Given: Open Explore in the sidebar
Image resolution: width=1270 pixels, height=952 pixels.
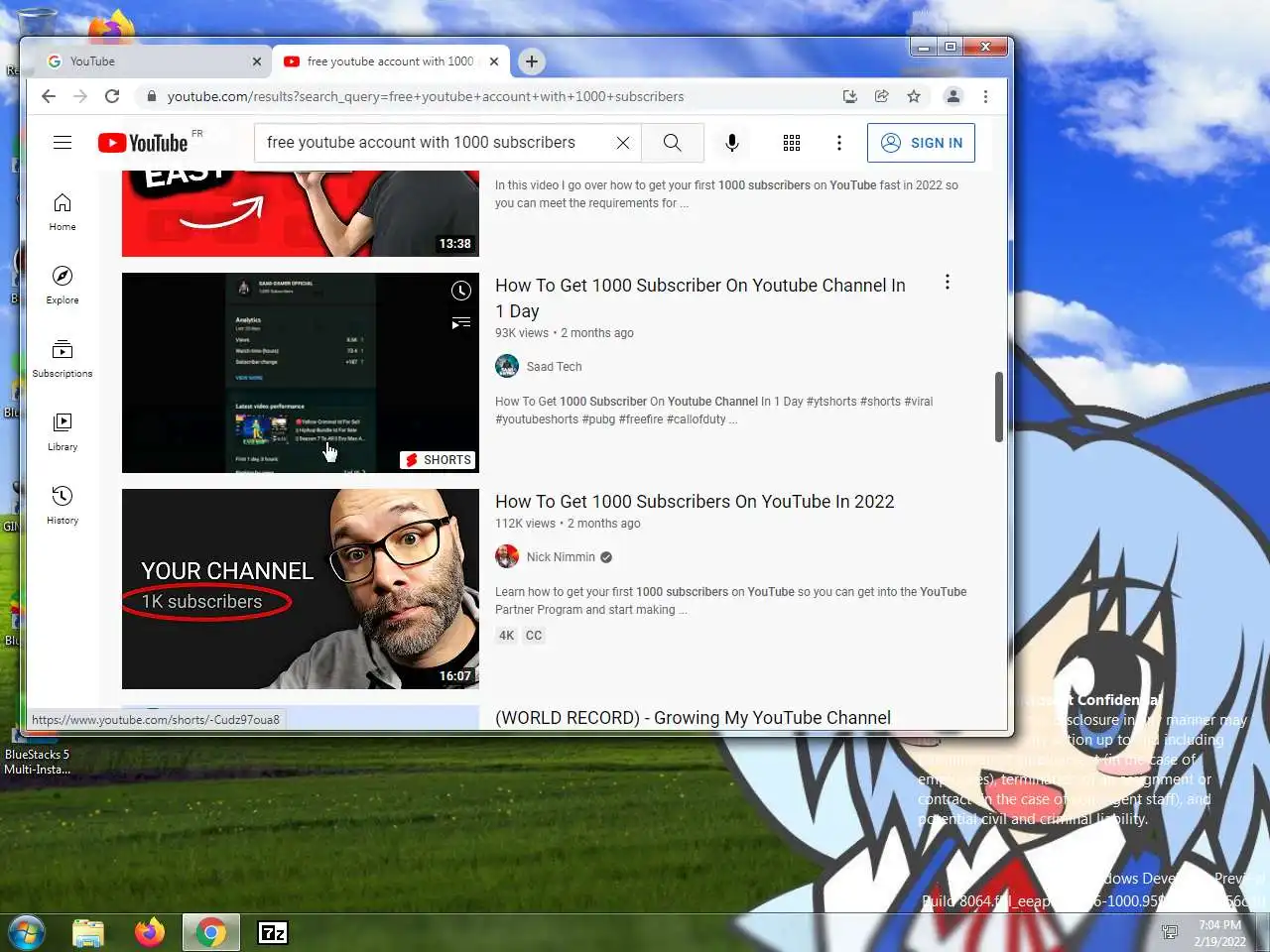Looking at the screenshot, I should coord(63,286).
